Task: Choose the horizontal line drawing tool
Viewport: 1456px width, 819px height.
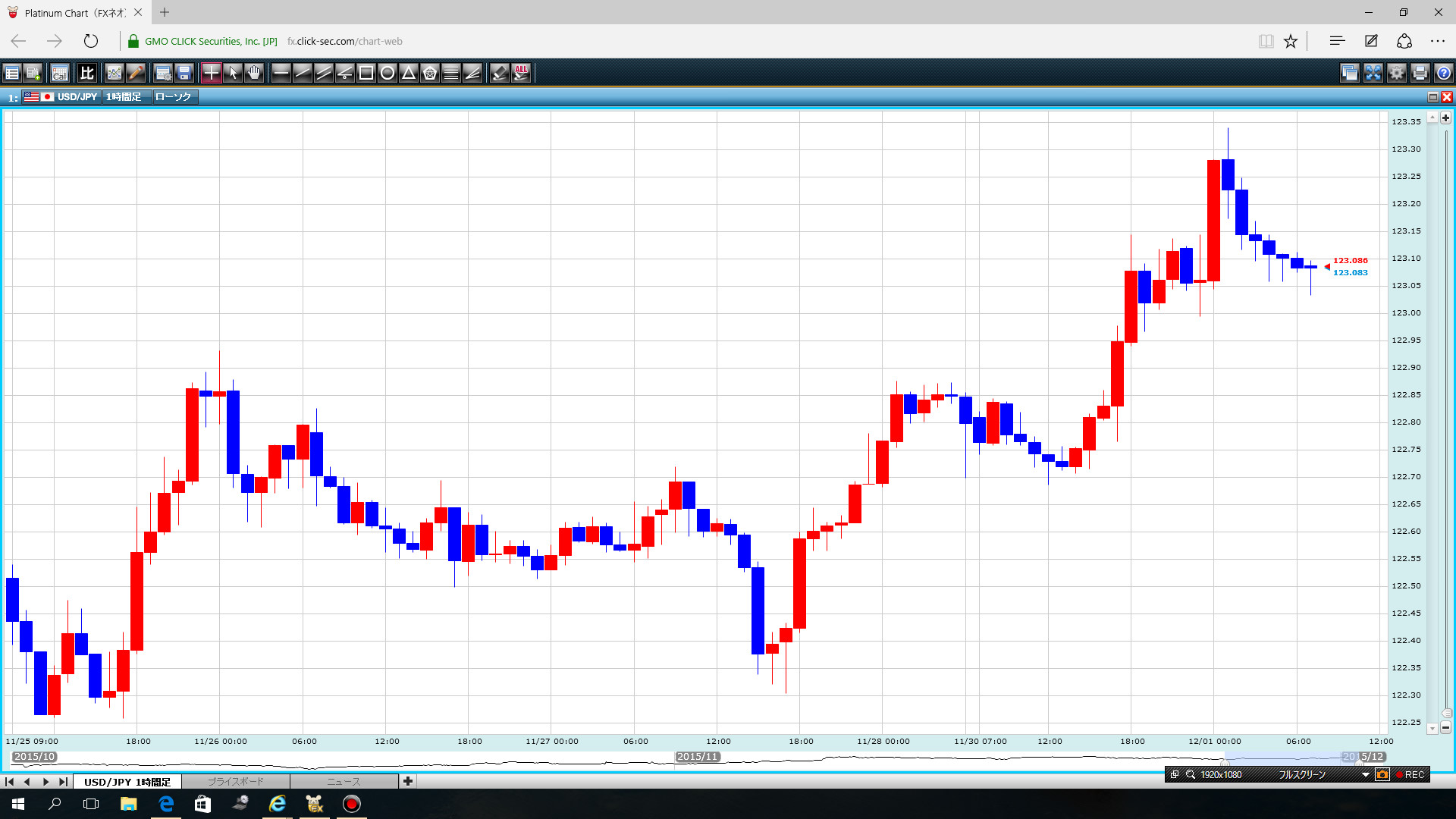Action: pos(281,73)
